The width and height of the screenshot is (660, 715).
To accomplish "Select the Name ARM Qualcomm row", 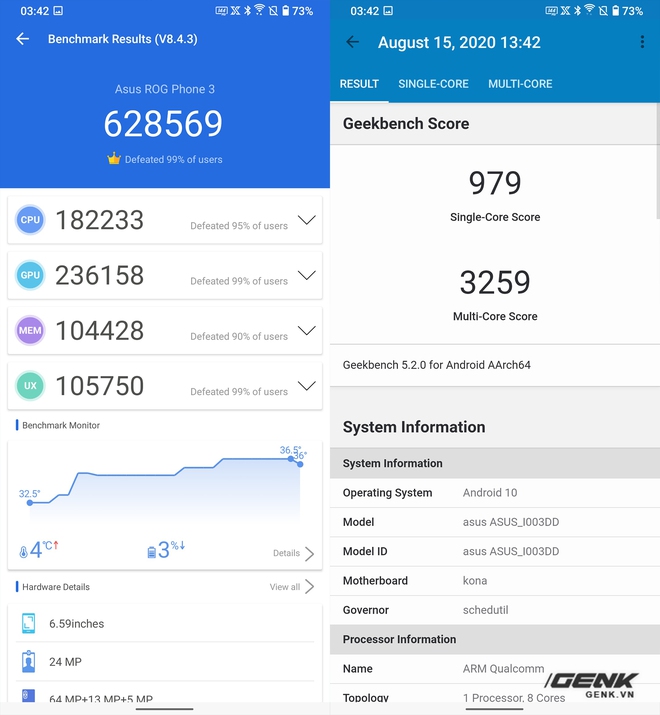I will click(x=495, y=668).
